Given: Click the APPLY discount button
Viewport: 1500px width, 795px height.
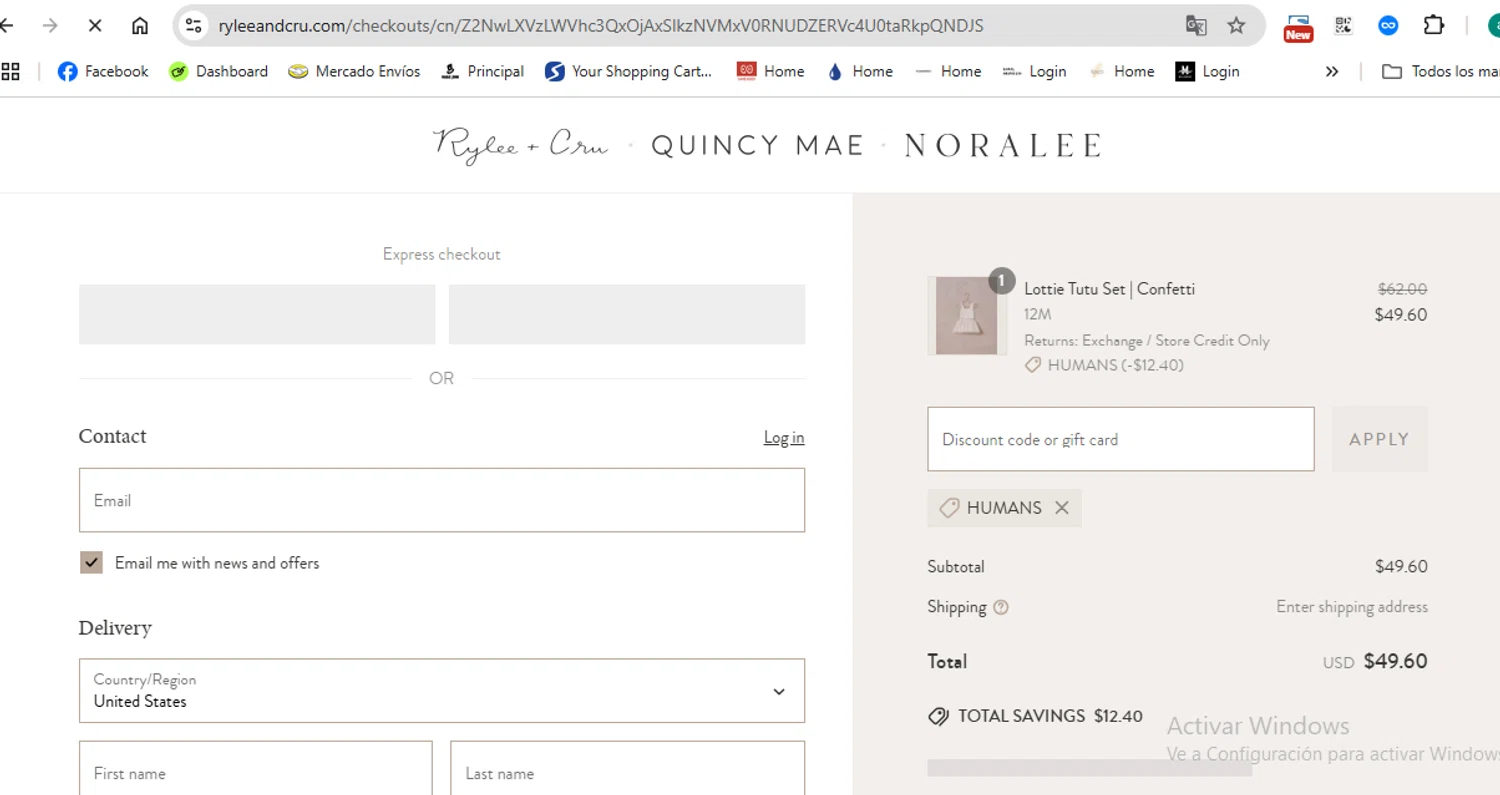Looking at the screenshot, I should [x=1379, y=439].
